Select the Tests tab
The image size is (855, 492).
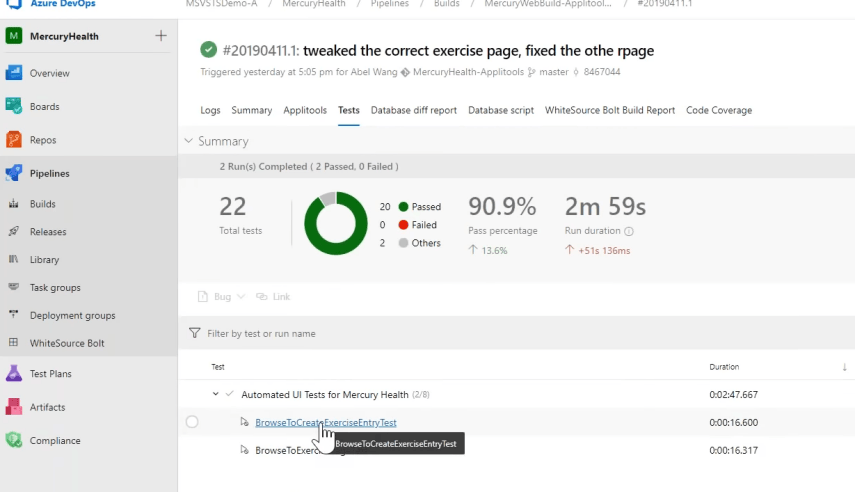[x=348, y=110]
